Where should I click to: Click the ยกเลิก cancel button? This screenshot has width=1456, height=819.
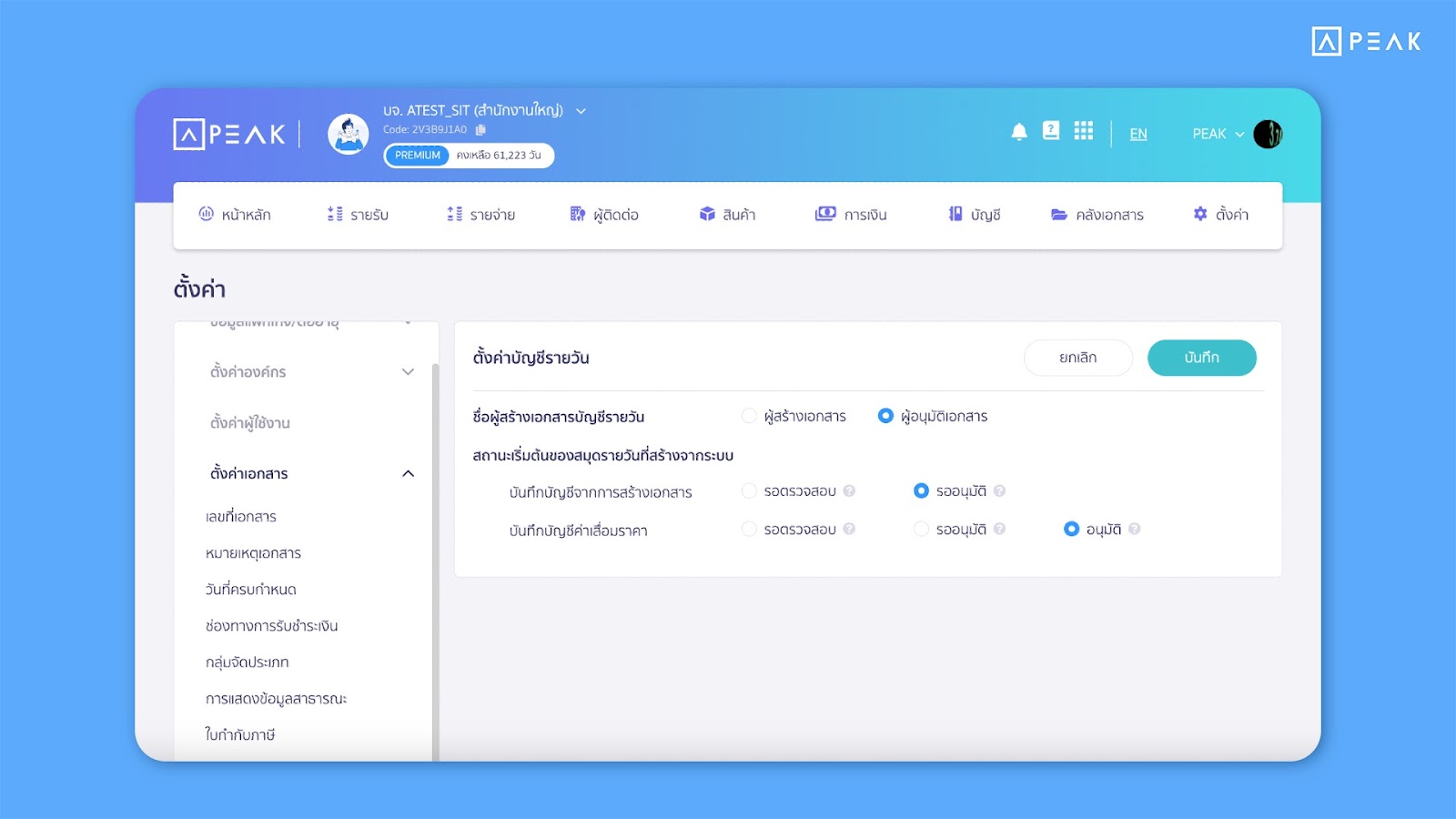[x=1077, y=358]
